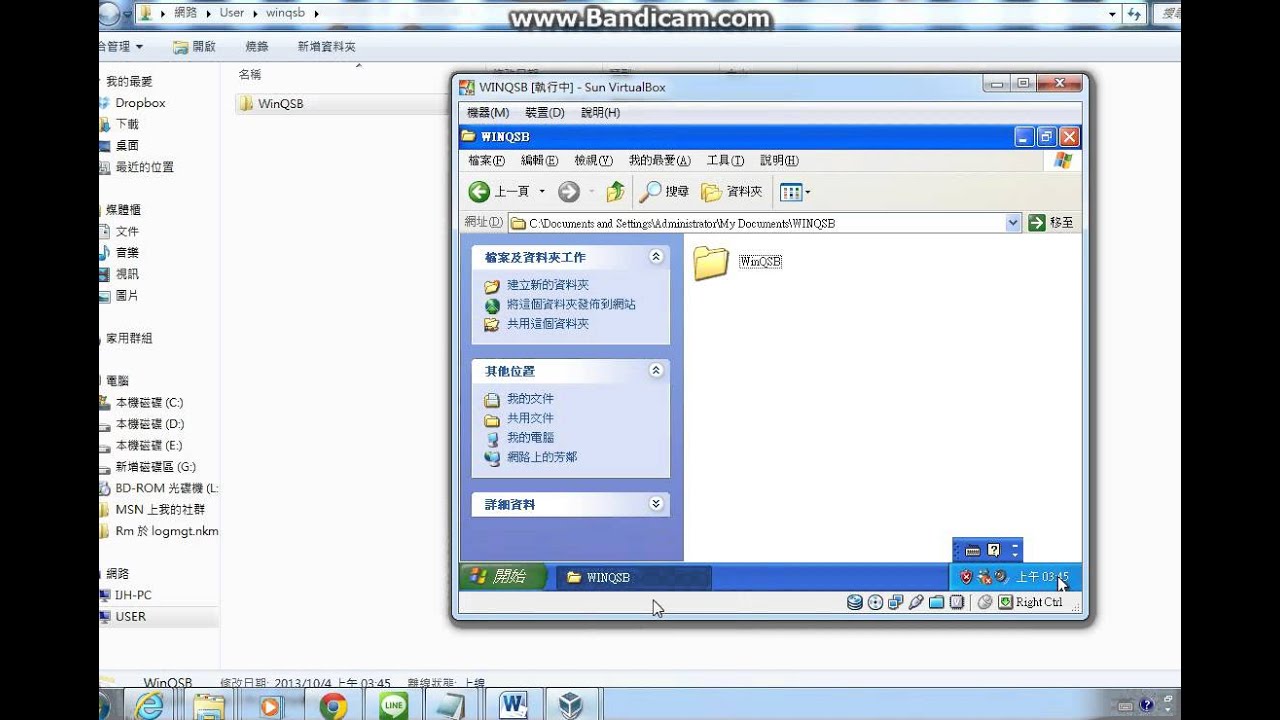Expand the XP address bar dropdown

pos(1013,223)
